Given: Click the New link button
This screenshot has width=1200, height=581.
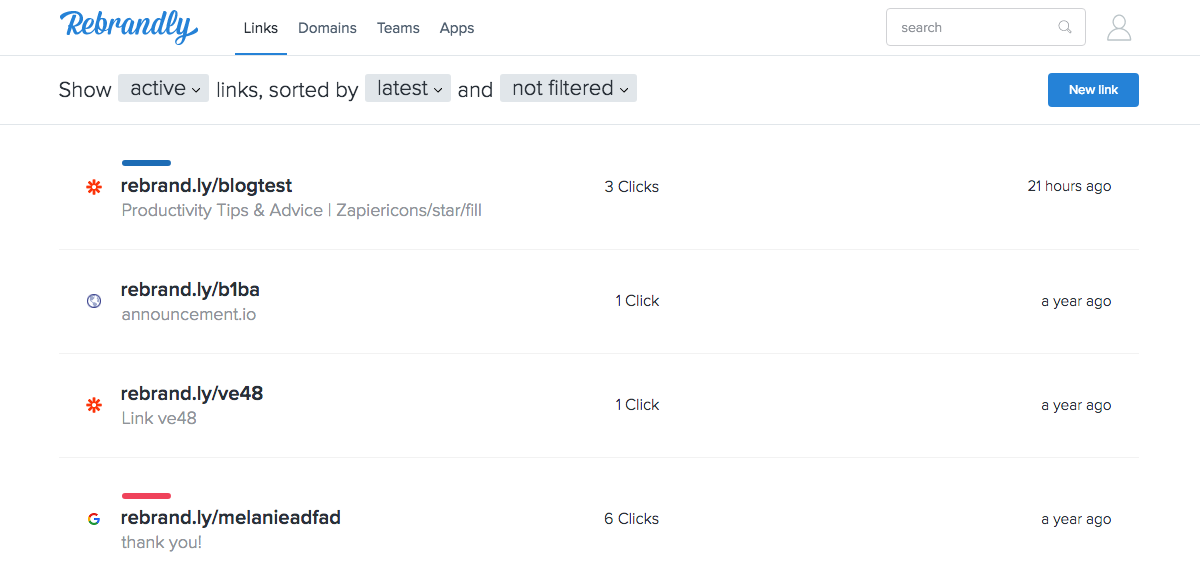Looking at the screenshot, I should click(x=1093, y=89).
